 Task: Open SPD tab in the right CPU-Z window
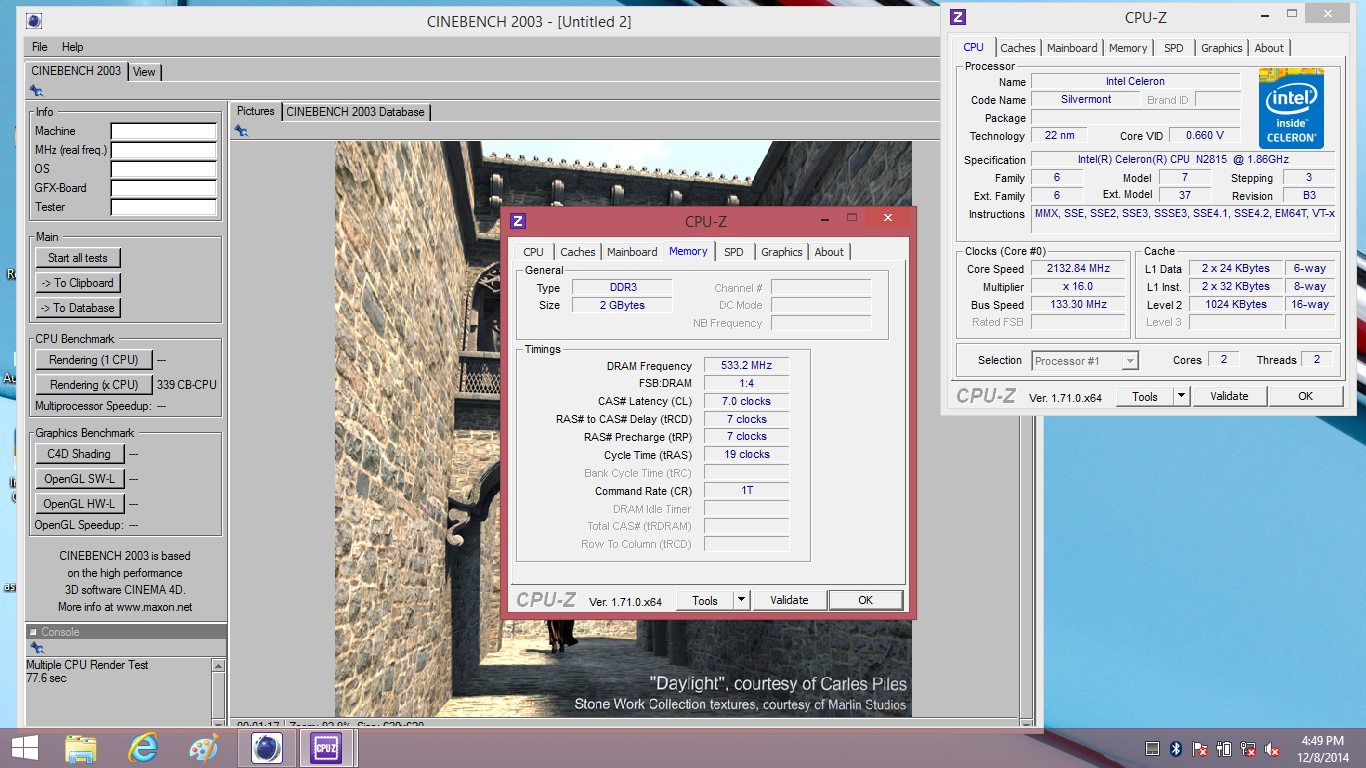[x=1174, y=48]
